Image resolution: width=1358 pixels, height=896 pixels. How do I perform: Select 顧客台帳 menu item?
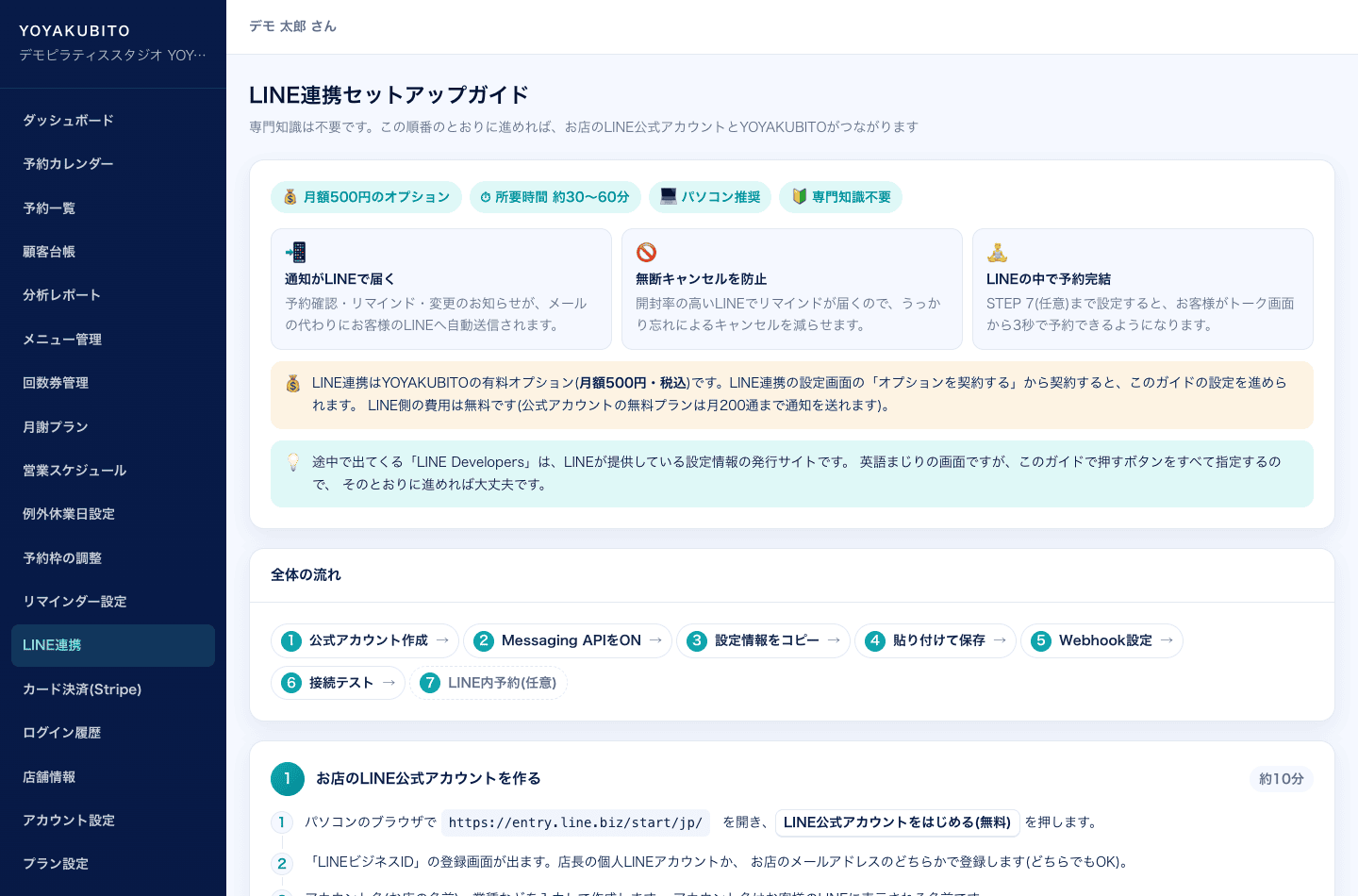point(113,252)
